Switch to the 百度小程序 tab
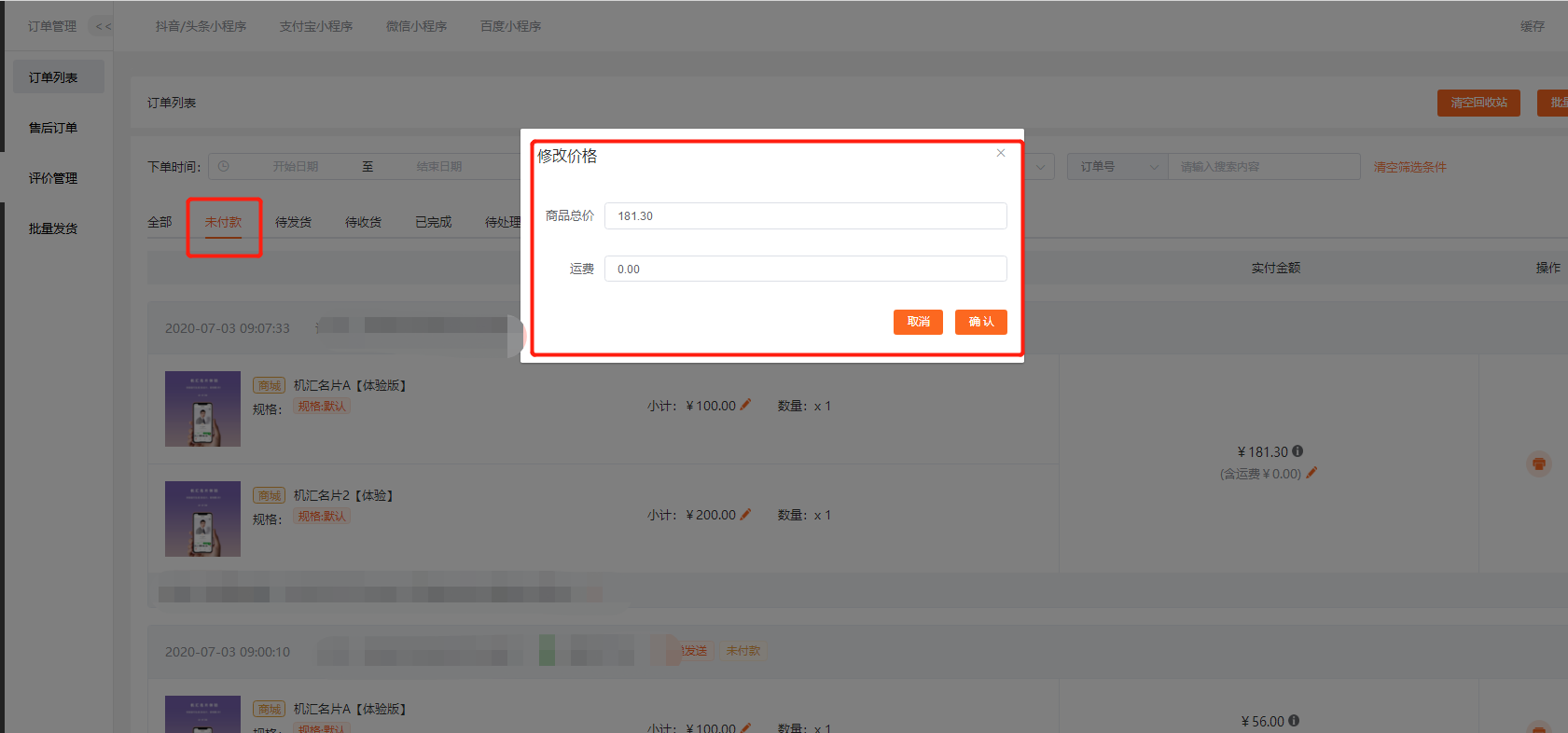The height and width of the screenshot is (733, 1568). pyautogui.click(x=510, y=26)
